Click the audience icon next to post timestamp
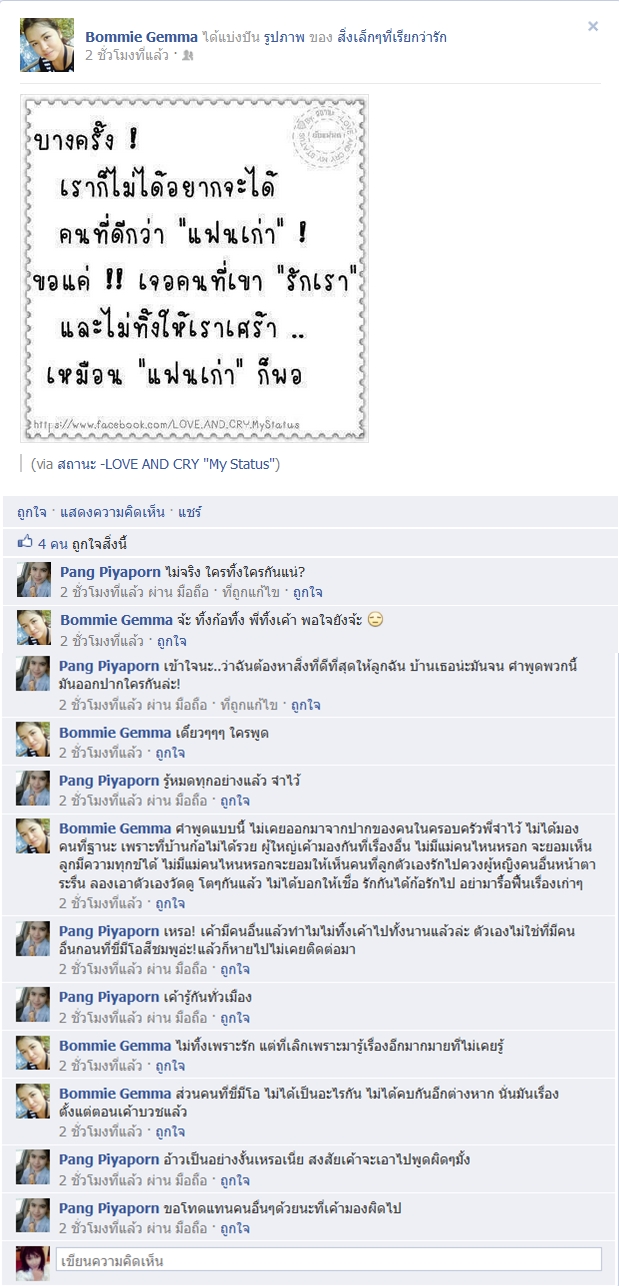This screenshot has width=619, height=1286. click(188, 56)
